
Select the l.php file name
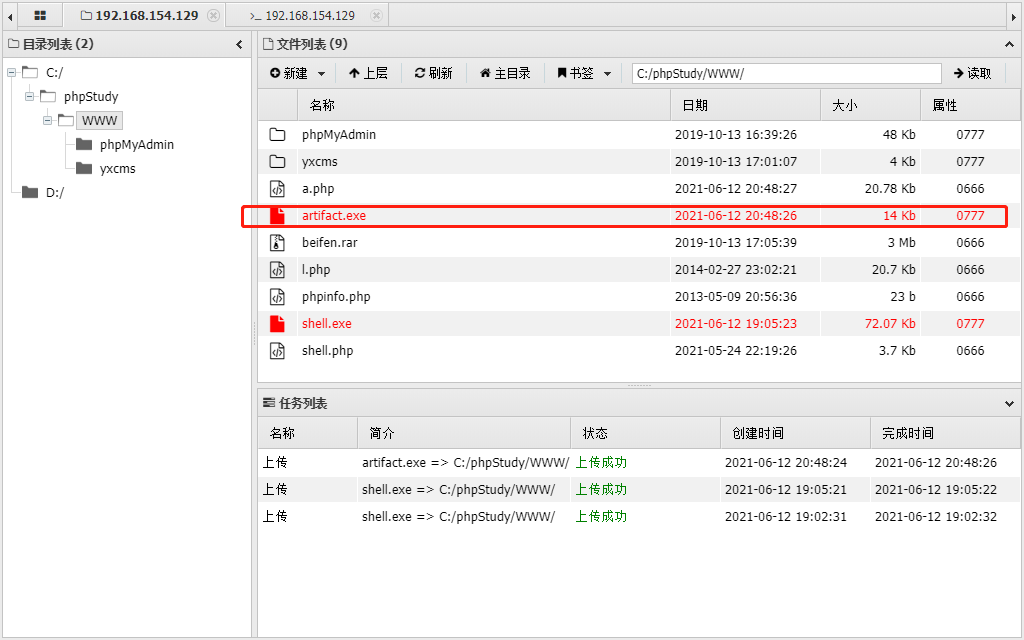[x=316, y=270]
